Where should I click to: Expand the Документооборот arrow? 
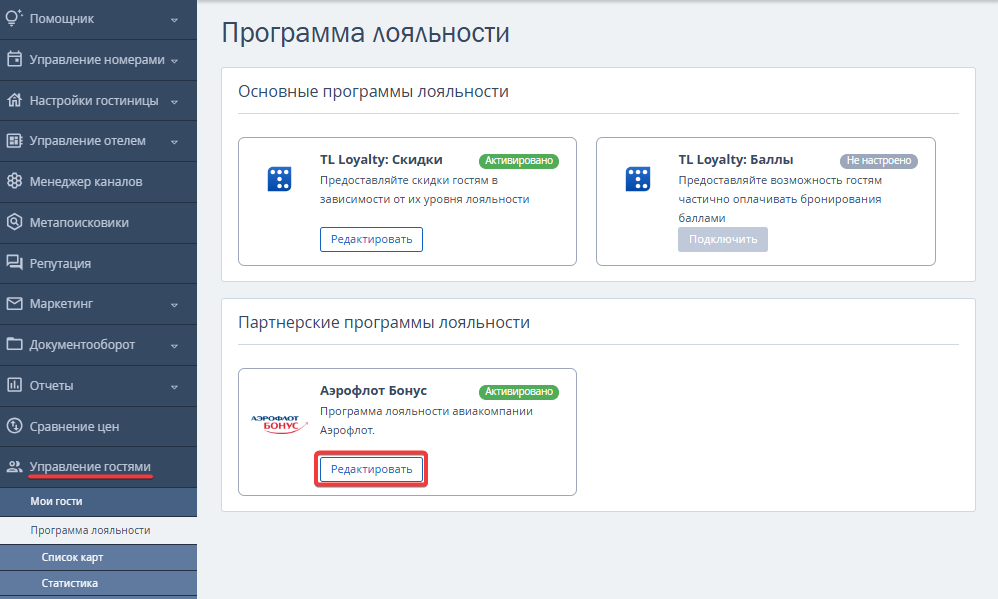click(174, 346)
